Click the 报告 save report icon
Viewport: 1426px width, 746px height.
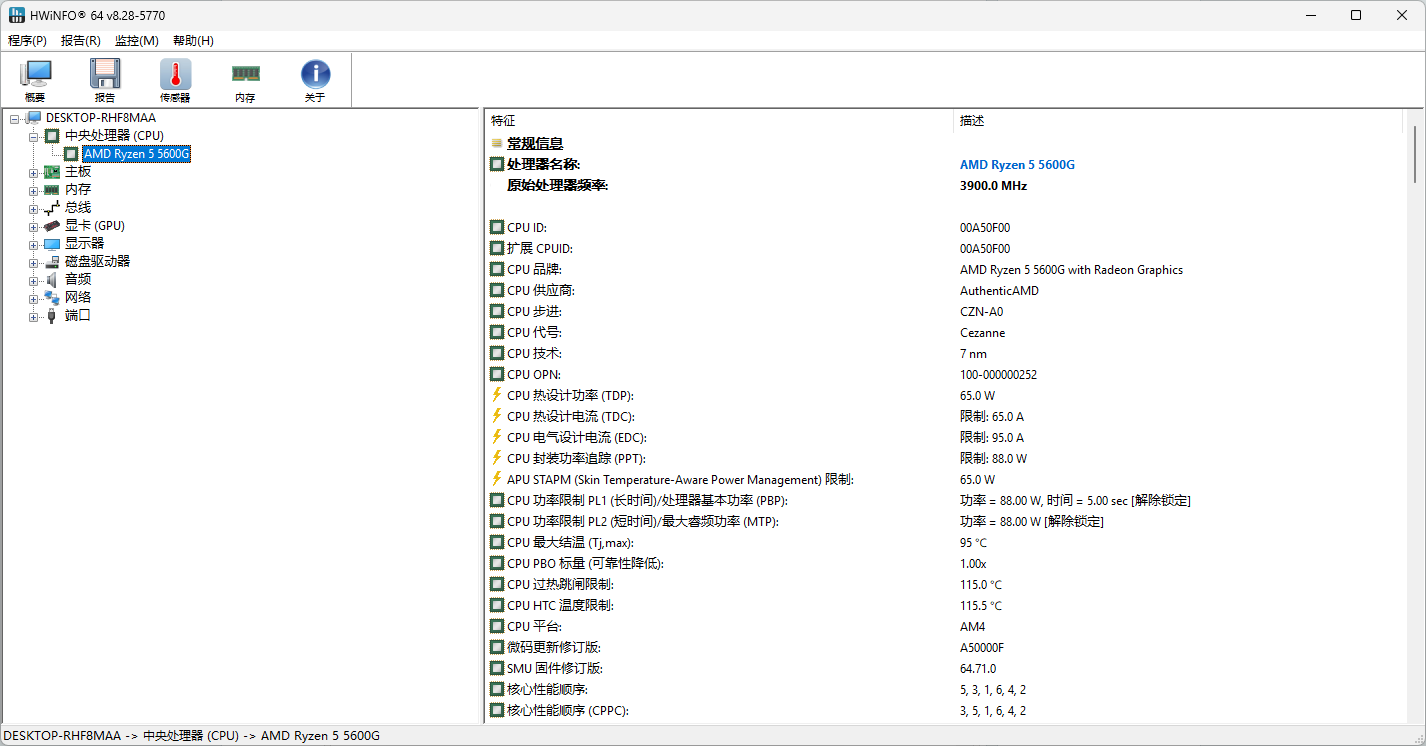[x=105, y=74]
